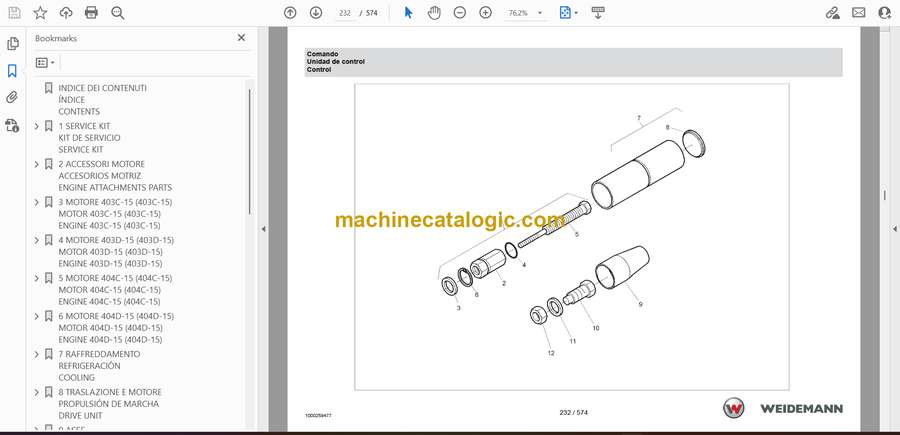
Task: Open the security lock panel icon
Action: [12, 125]
